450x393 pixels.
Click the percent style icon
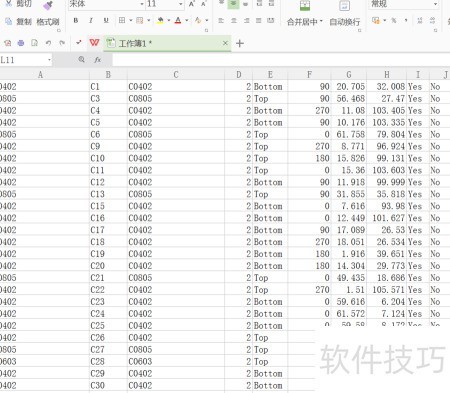(x=394, y=21)
